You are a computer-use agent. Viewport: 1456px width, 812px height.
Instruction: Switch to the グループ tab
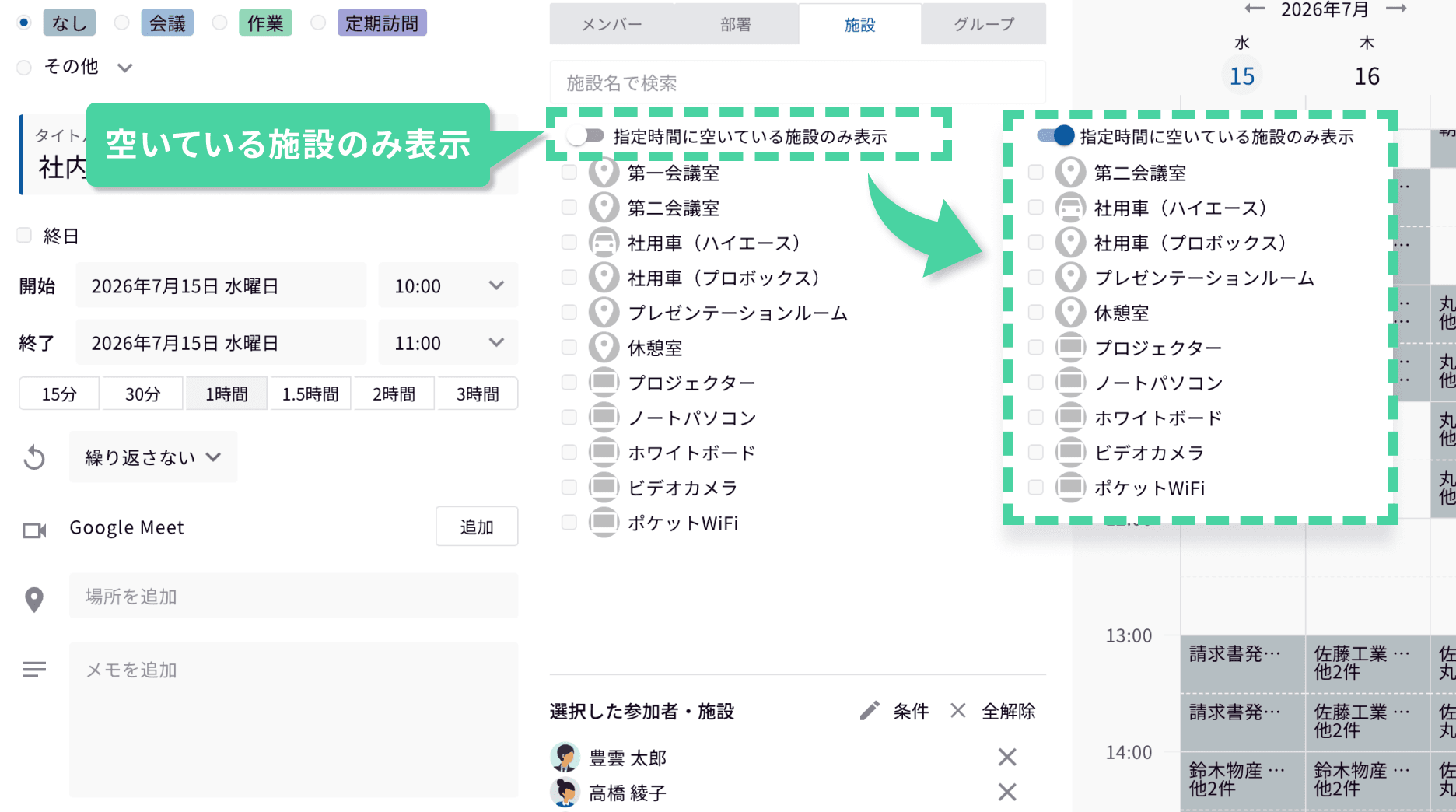coord(984,24)
